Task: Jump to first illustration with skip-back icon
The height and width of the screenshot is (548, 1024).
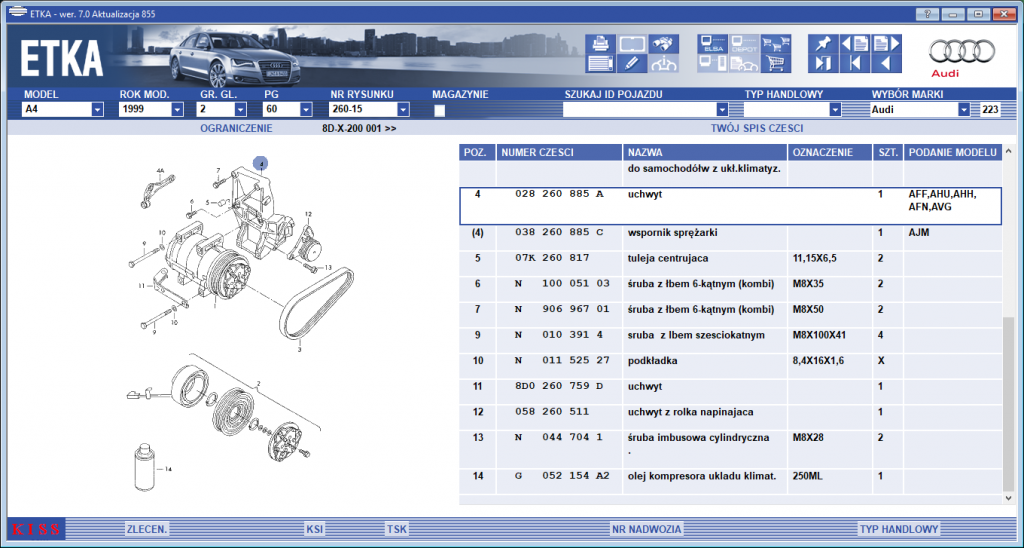Action: click(x=855, y=63)
